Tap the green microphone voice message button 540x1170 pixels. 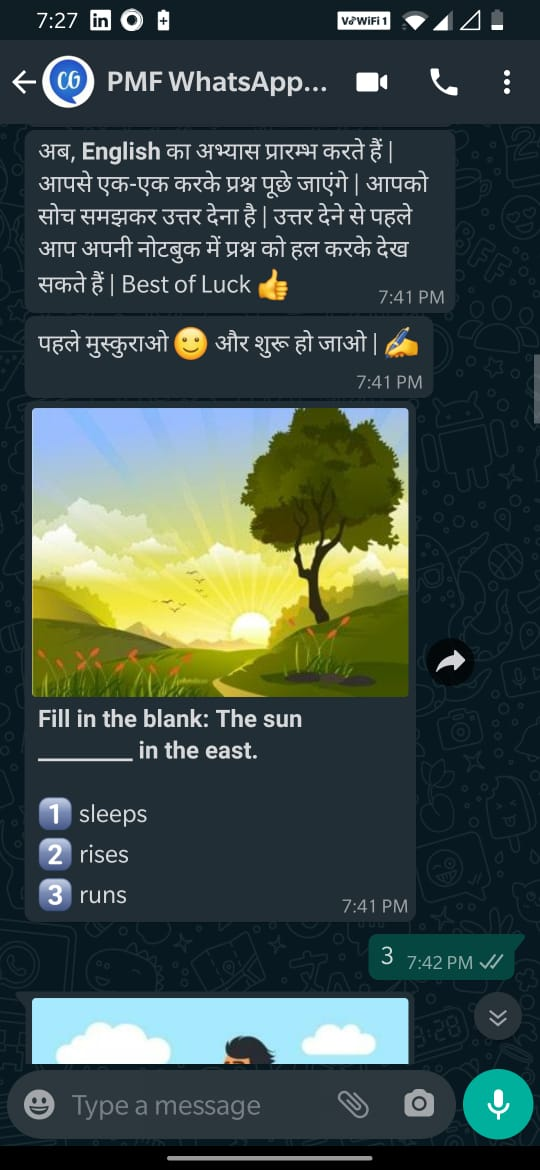point(498,1104)
